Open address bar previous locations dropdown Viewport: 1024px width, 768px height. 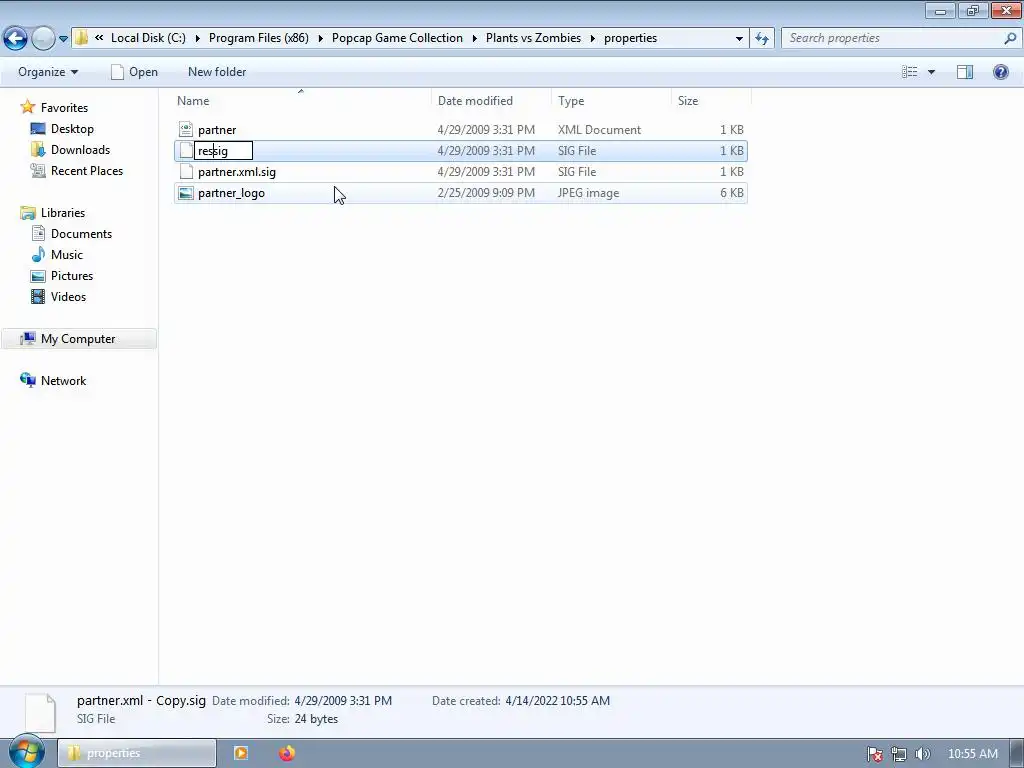pyautogui.click(x=739, y=38)
